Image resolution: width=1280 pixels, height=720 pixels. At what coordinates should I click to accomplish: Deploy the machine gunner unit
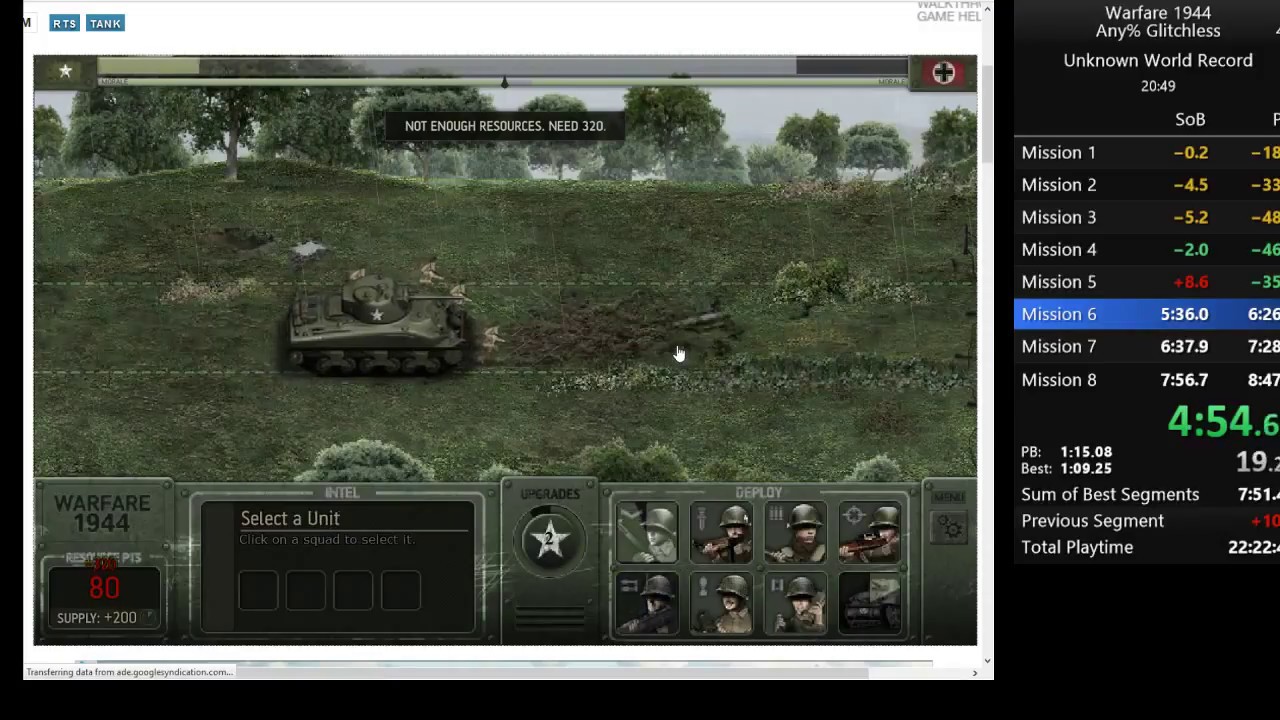click(x=646, y=605)
